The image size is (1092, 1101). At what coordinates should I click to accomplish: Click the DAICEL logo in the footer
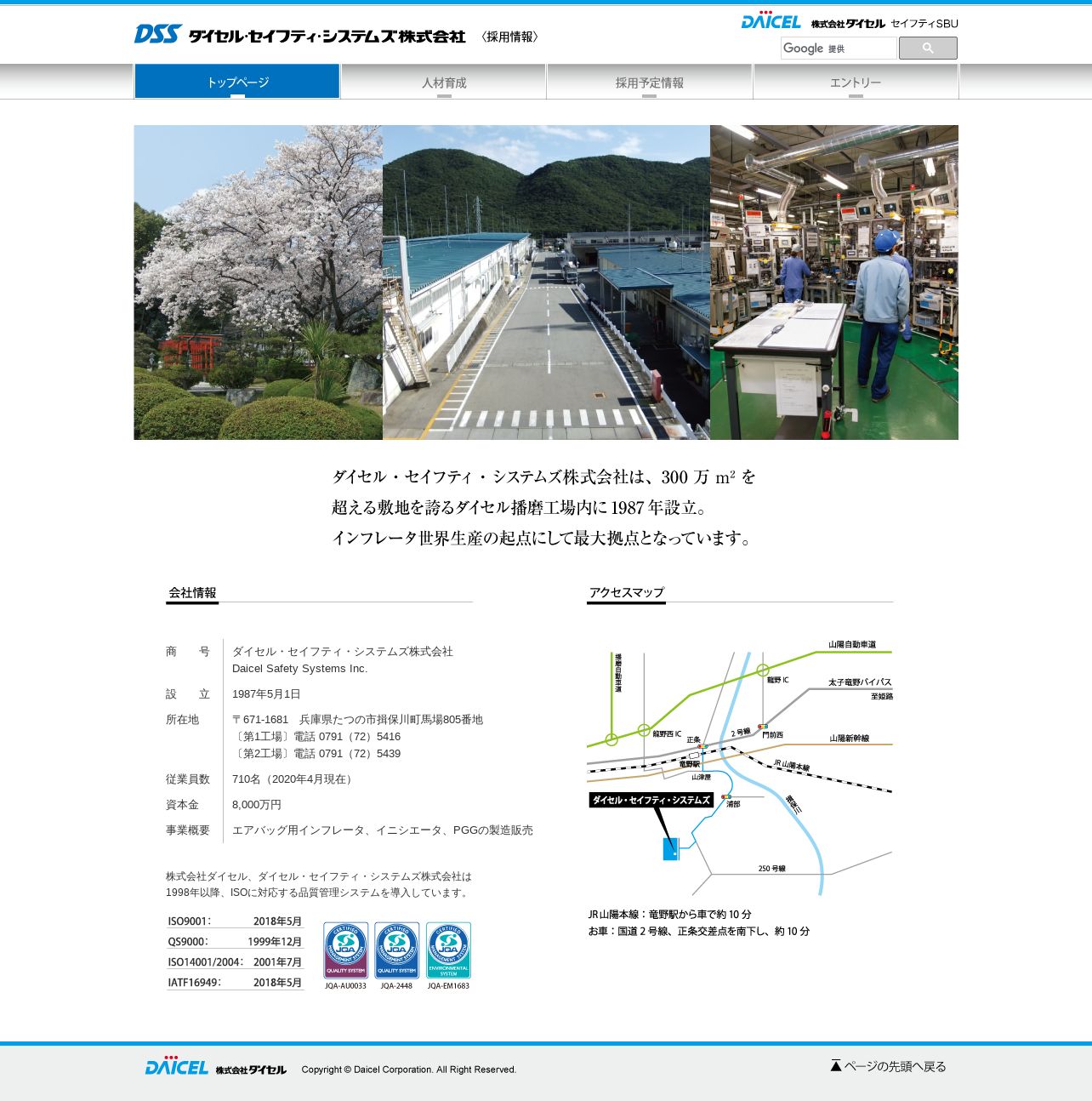[x=176, y=1066]
